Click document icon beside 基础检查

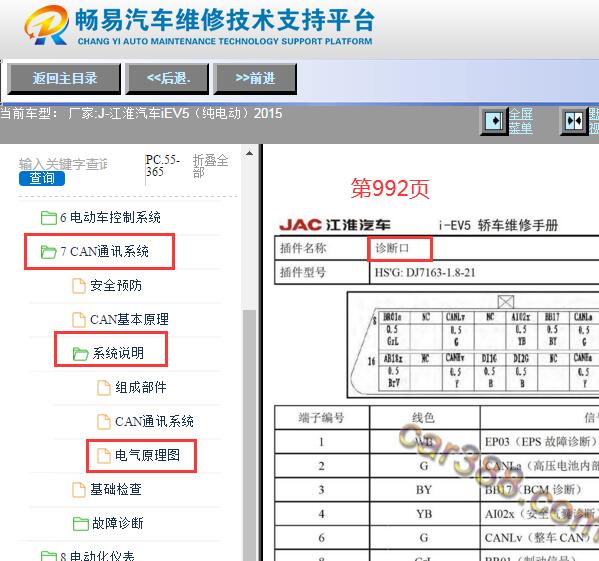tap(79, 490)
